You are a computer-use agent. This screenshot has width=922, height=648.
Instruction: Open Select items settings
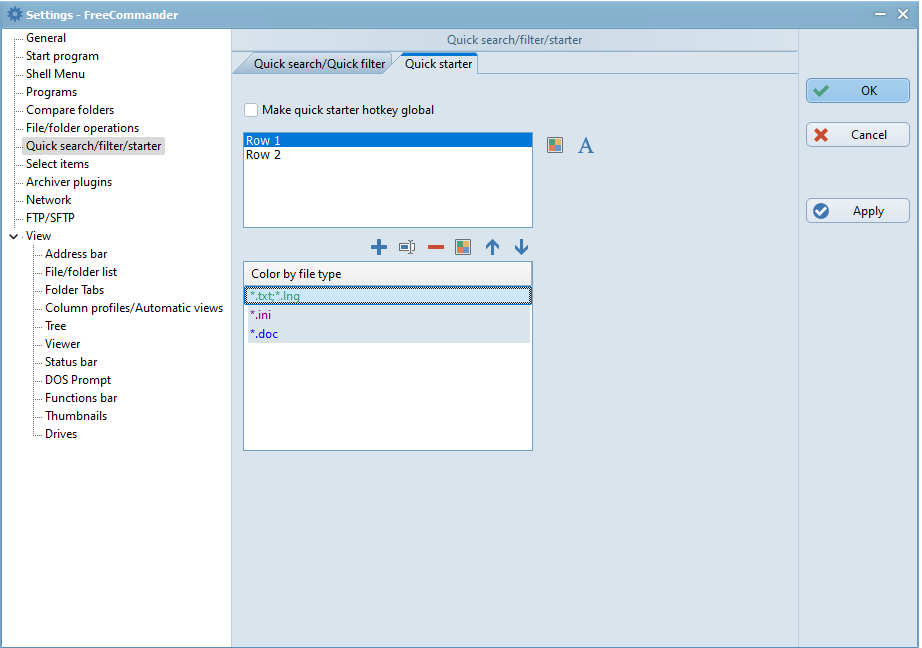click(58, 164)
